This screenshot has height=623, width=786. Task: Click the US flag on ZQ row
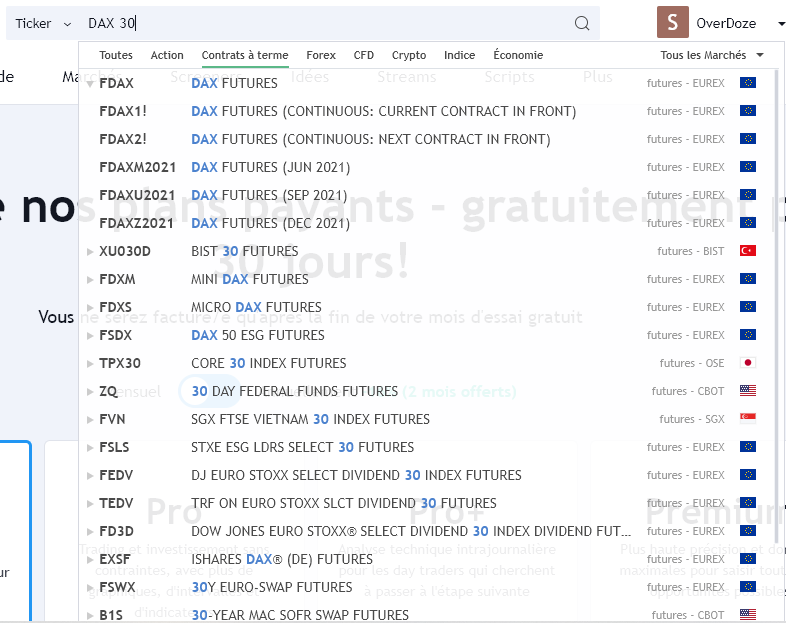[x=747, y=391]
